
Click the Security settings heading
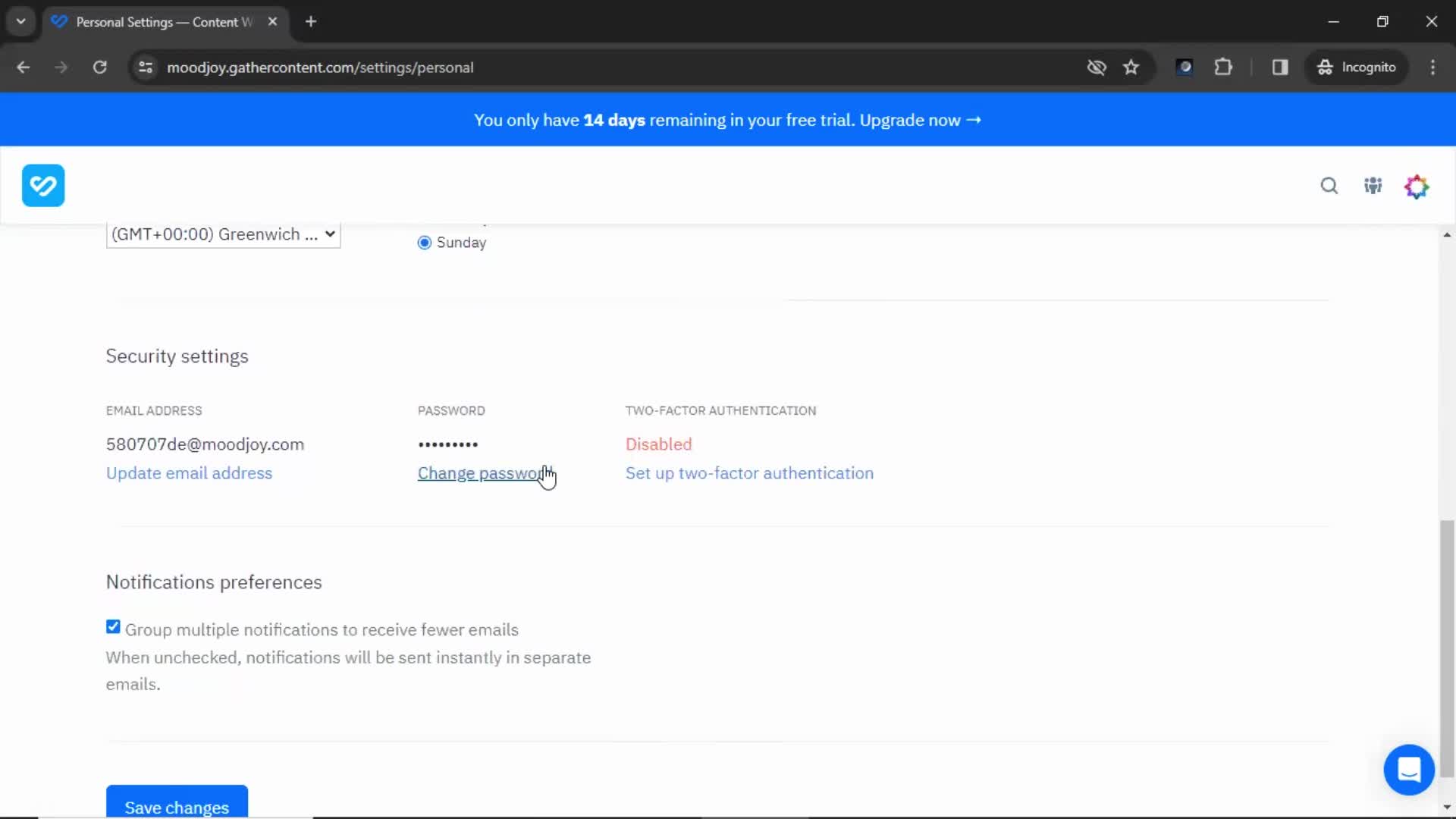[x=177, y=356]
